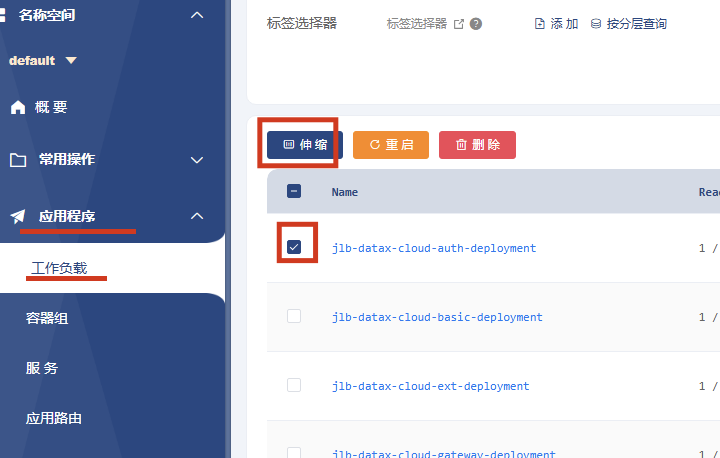Open the jlb-datax-cloud-auth-deployment link
The image size is (720, 458).
point(434,248)
